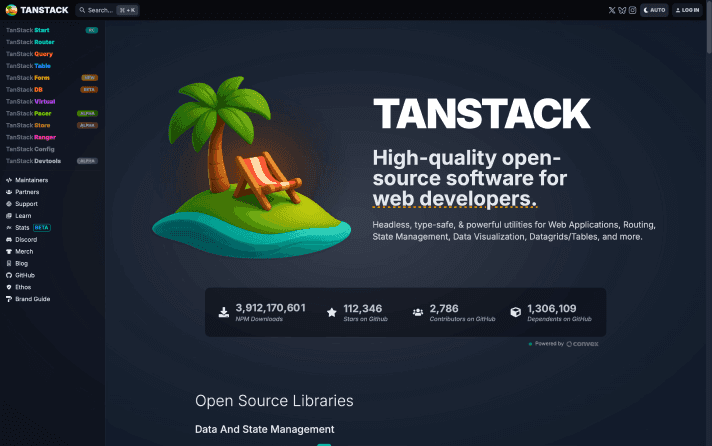
Task: Click the 2,786 Contributors value
Action: [x=444, y=308]
